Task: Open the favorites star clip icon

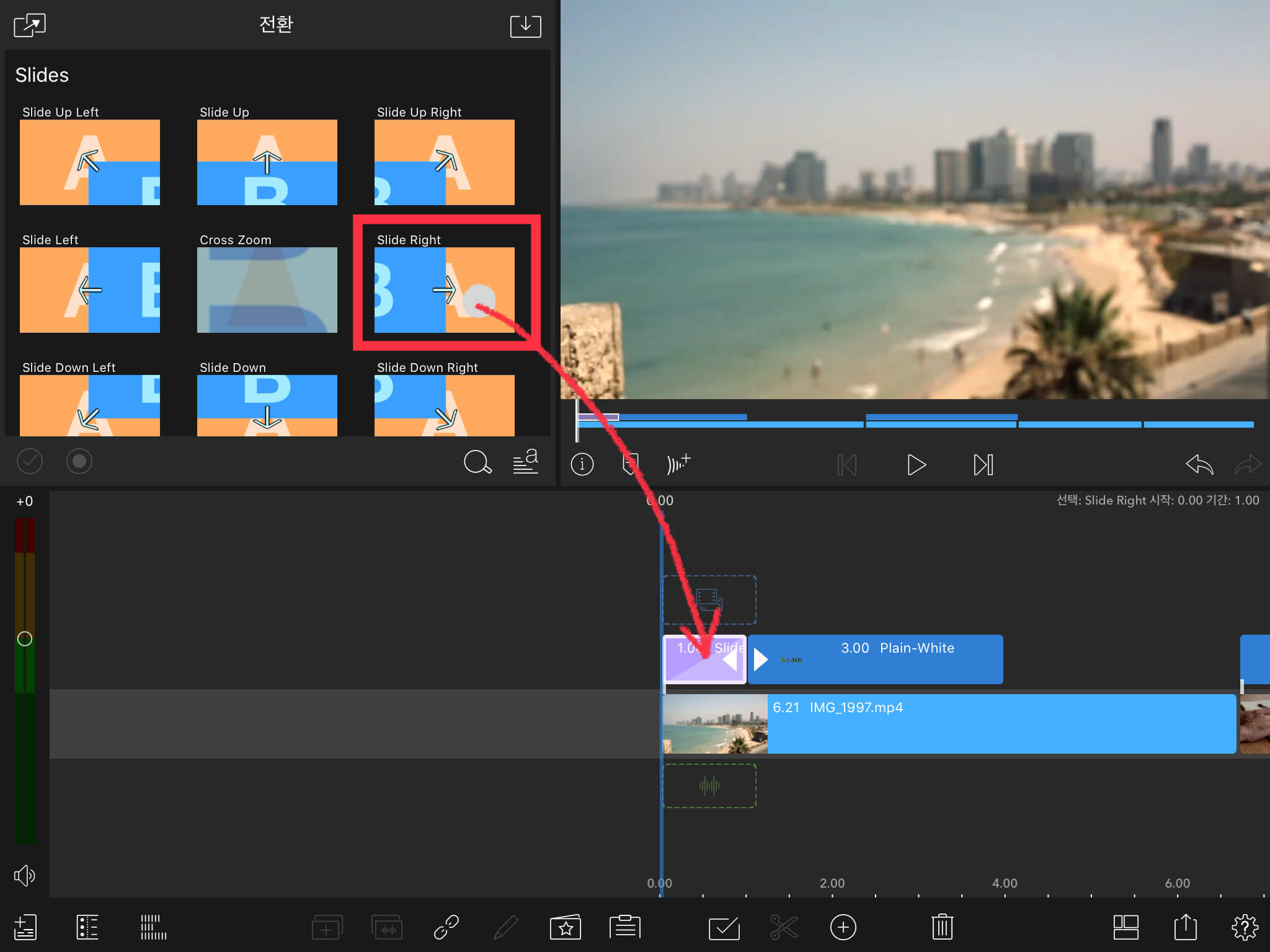Action: coord(565,927)
